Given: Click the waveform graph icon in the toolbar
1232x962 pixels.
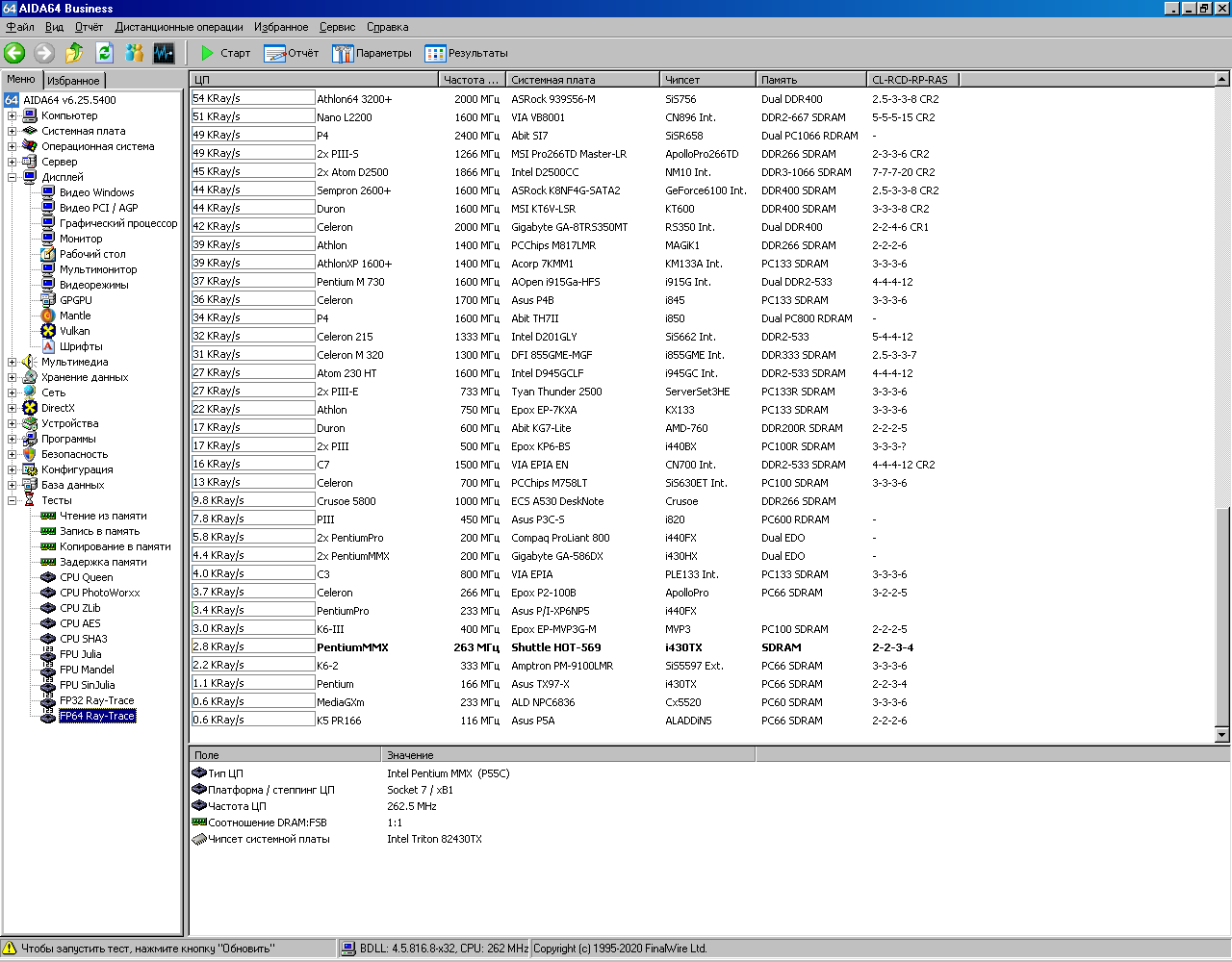Looking at the screenshot, I should (x=164, y=53).
